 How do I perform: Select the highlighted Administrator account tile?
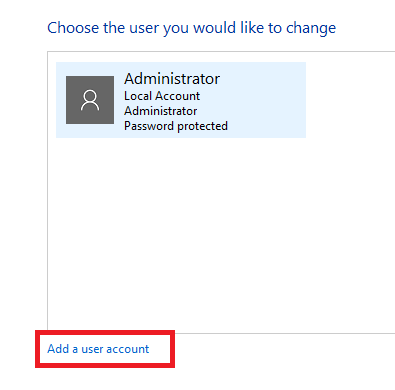[x=181, y=100]
